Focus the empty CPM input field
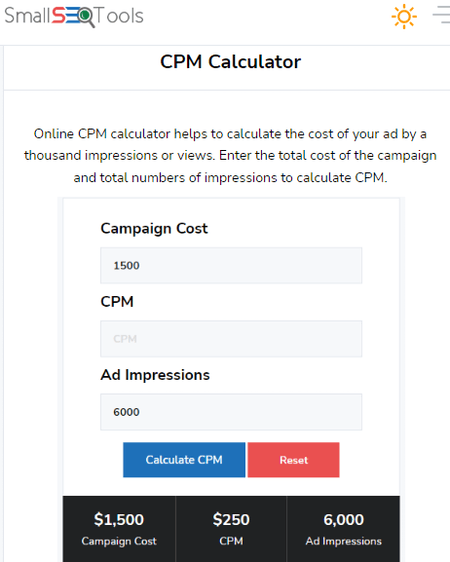This screenshot has height=562, width=450. tap(231, 339)
